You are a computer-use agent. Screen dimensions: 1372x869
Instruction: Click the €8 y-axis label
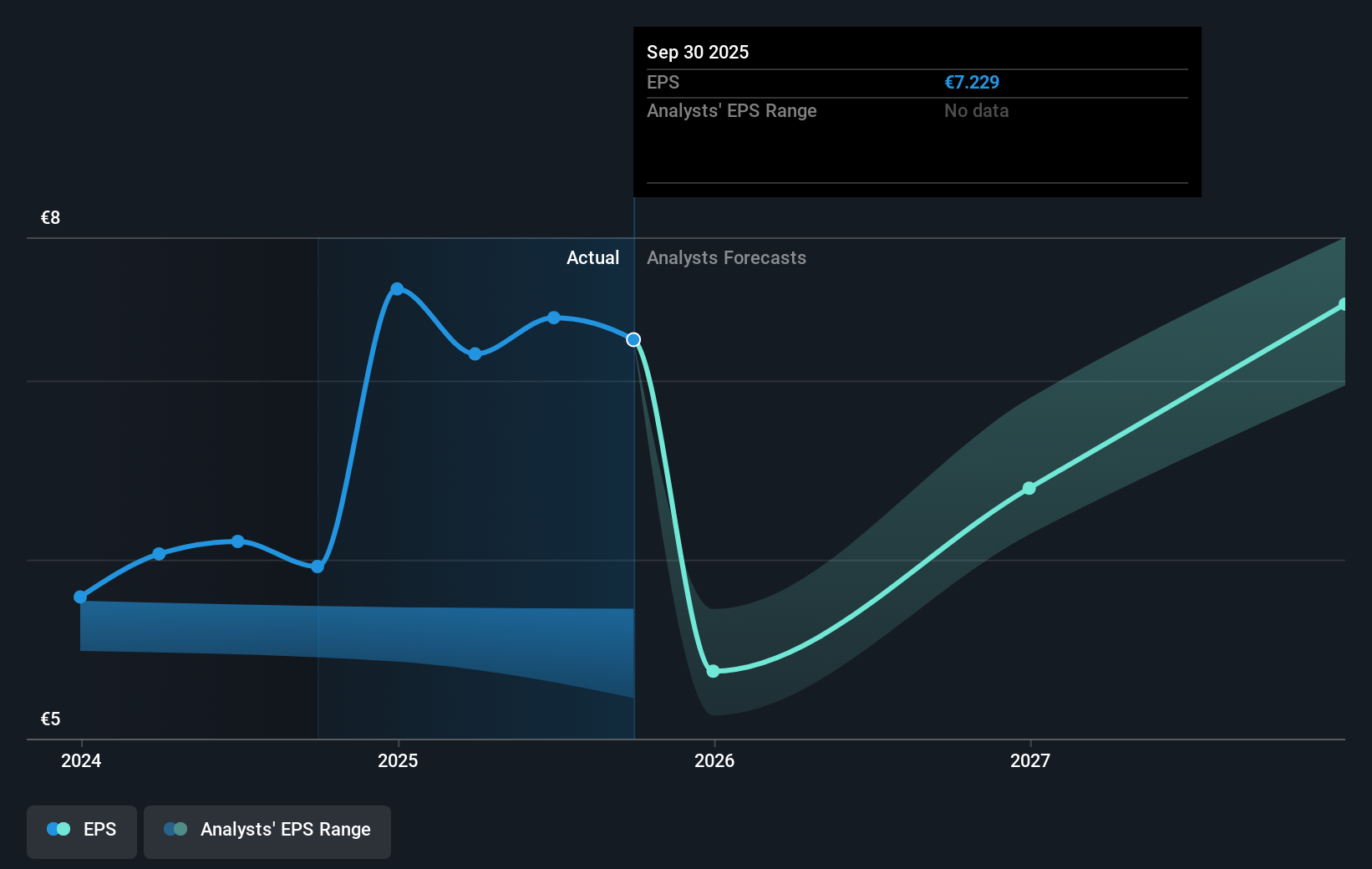(x=51, y=217)
